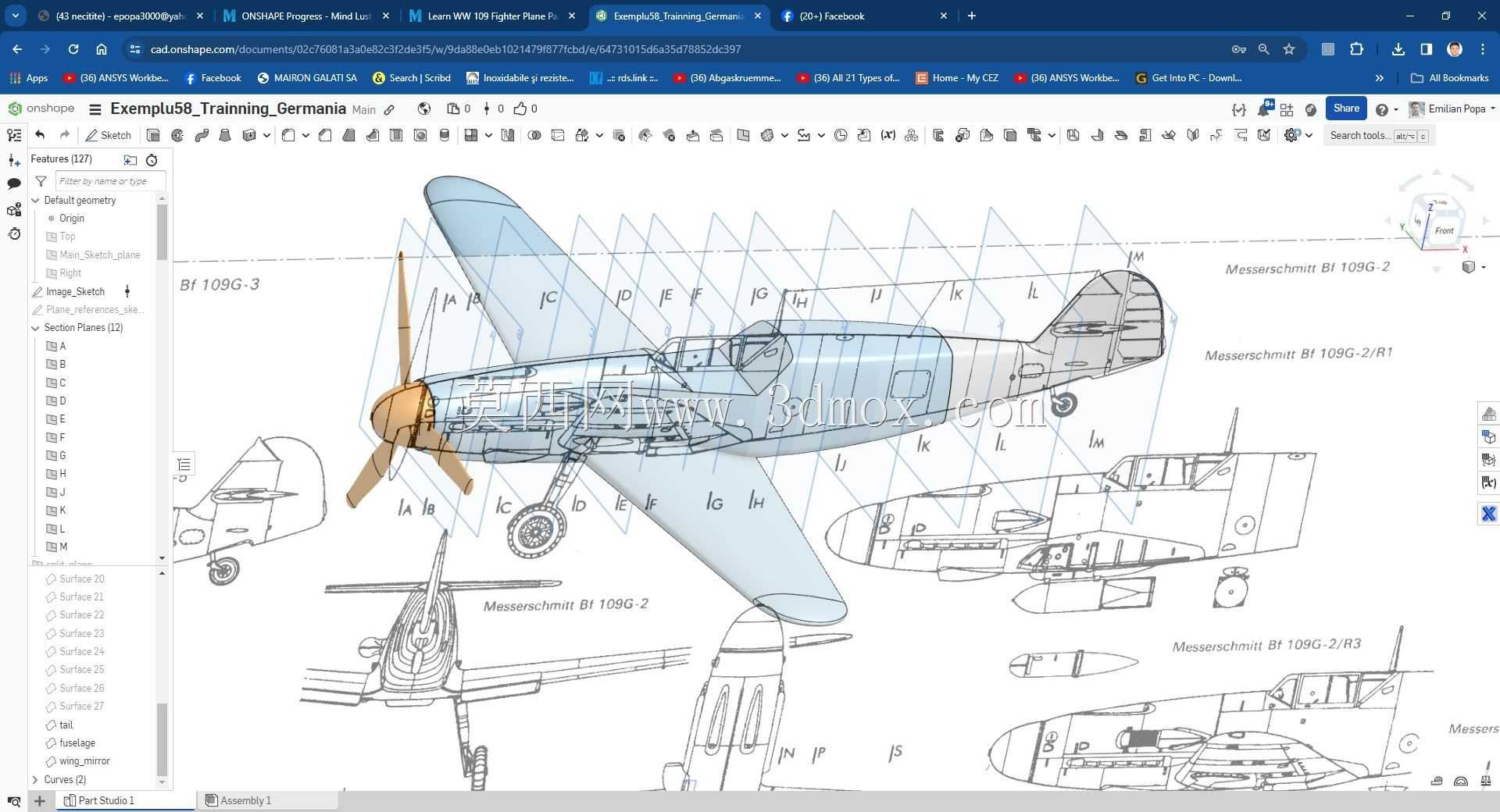Image resolution: width=1500 pixels, height=812 pixels.
Task: Select the Extrude tool
Action: click(x=153, y=135)
